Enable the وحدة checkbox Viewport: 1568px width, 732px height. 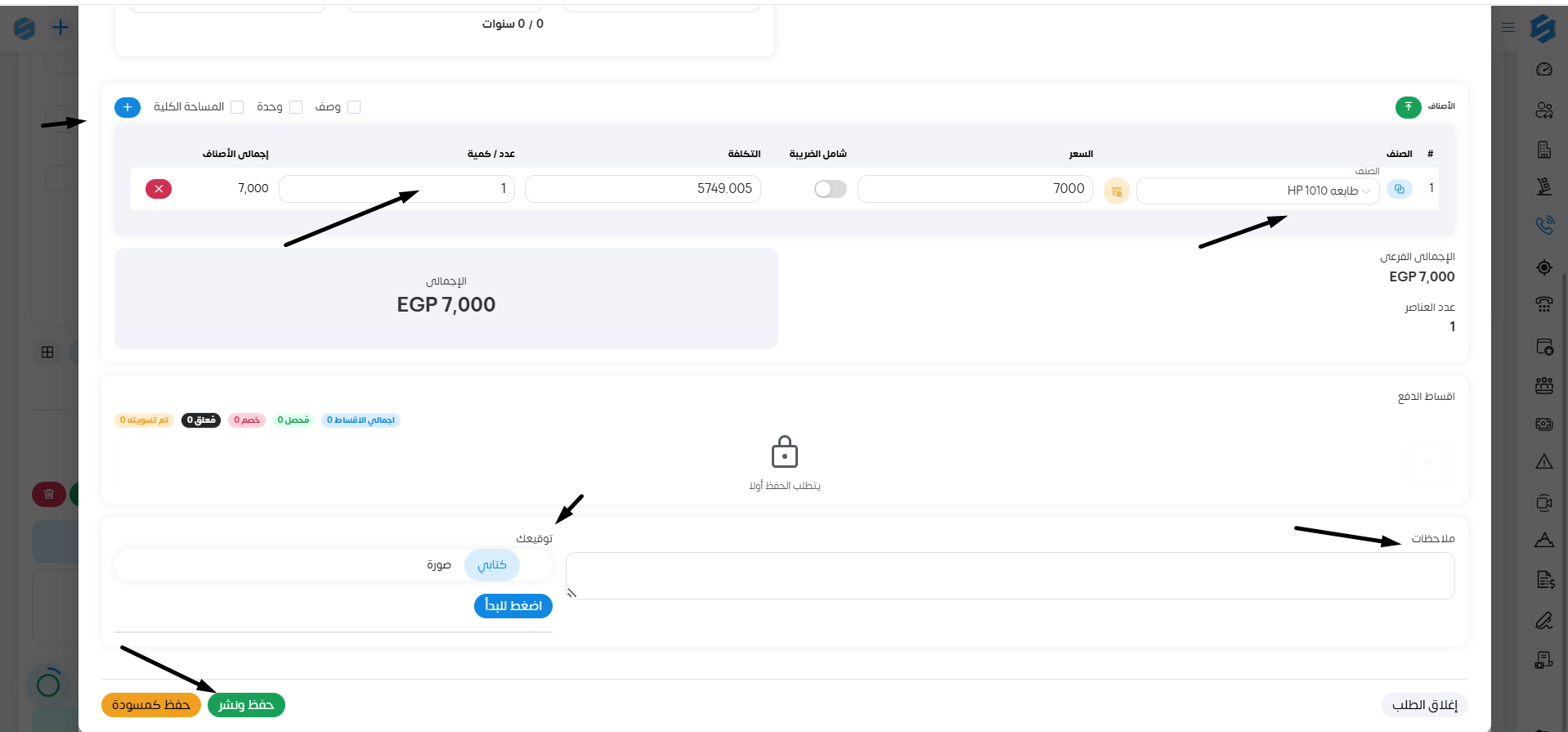point(296,107)
